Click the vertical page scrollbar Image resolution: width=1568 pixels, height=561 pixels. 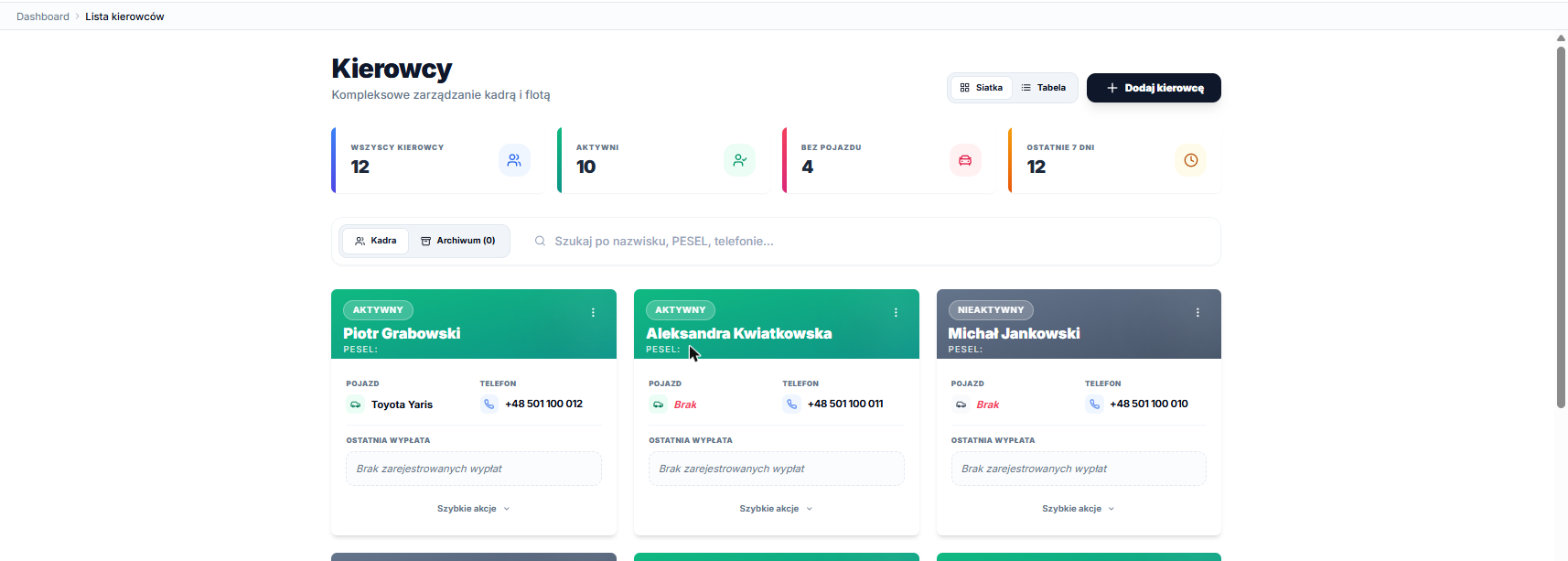coord(1561,226)
